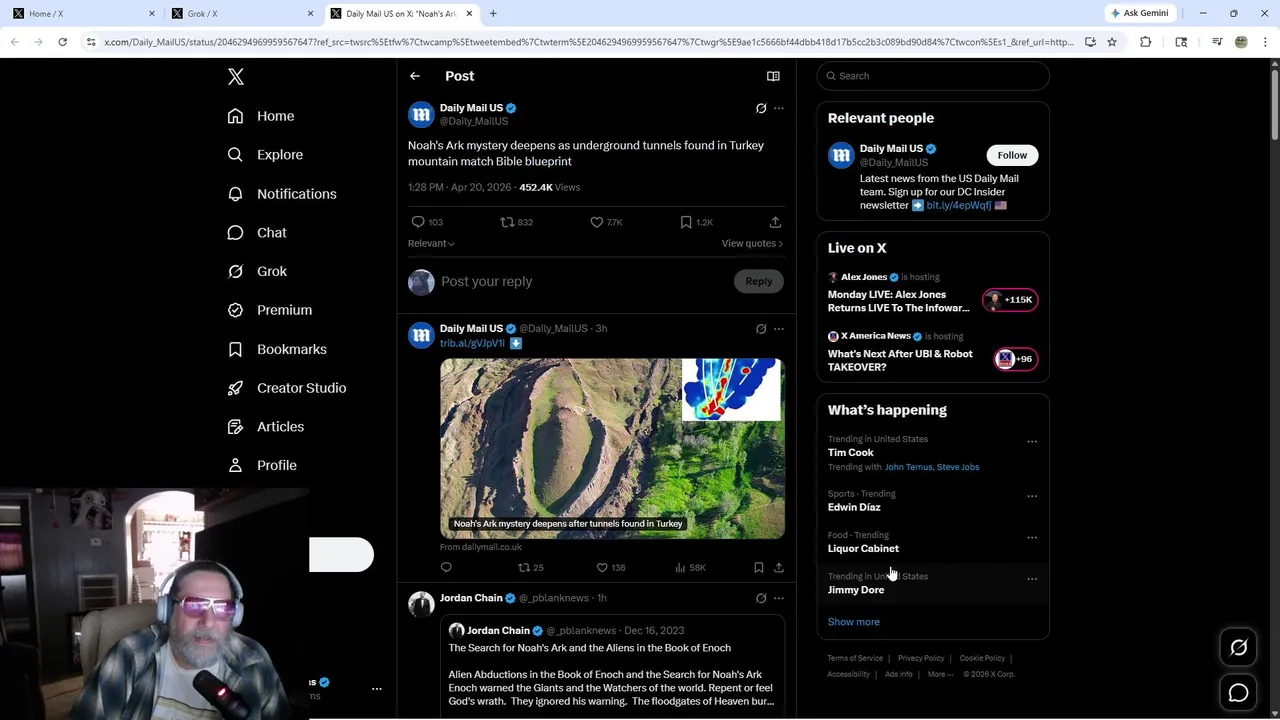Click Show more under What's happening
This screenshot has height=720, width=1280.
coord(854,622)
